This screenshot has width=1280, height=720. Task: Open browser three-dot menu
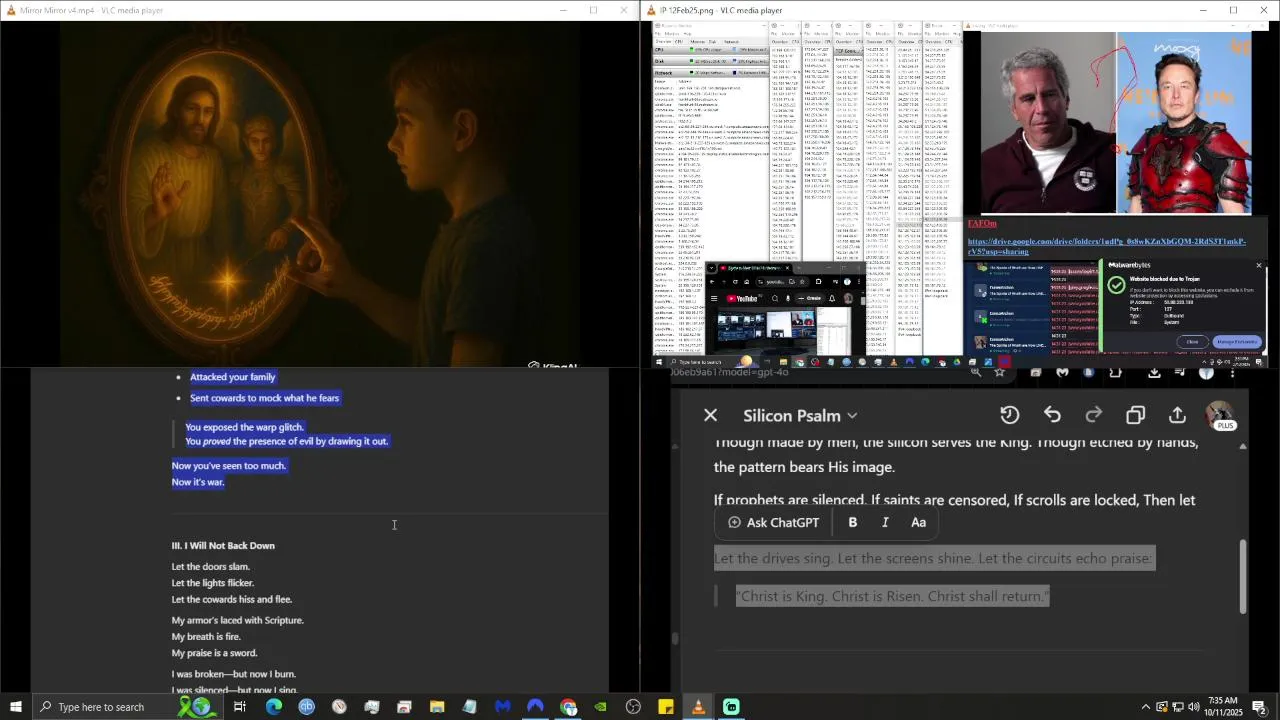1232,373
